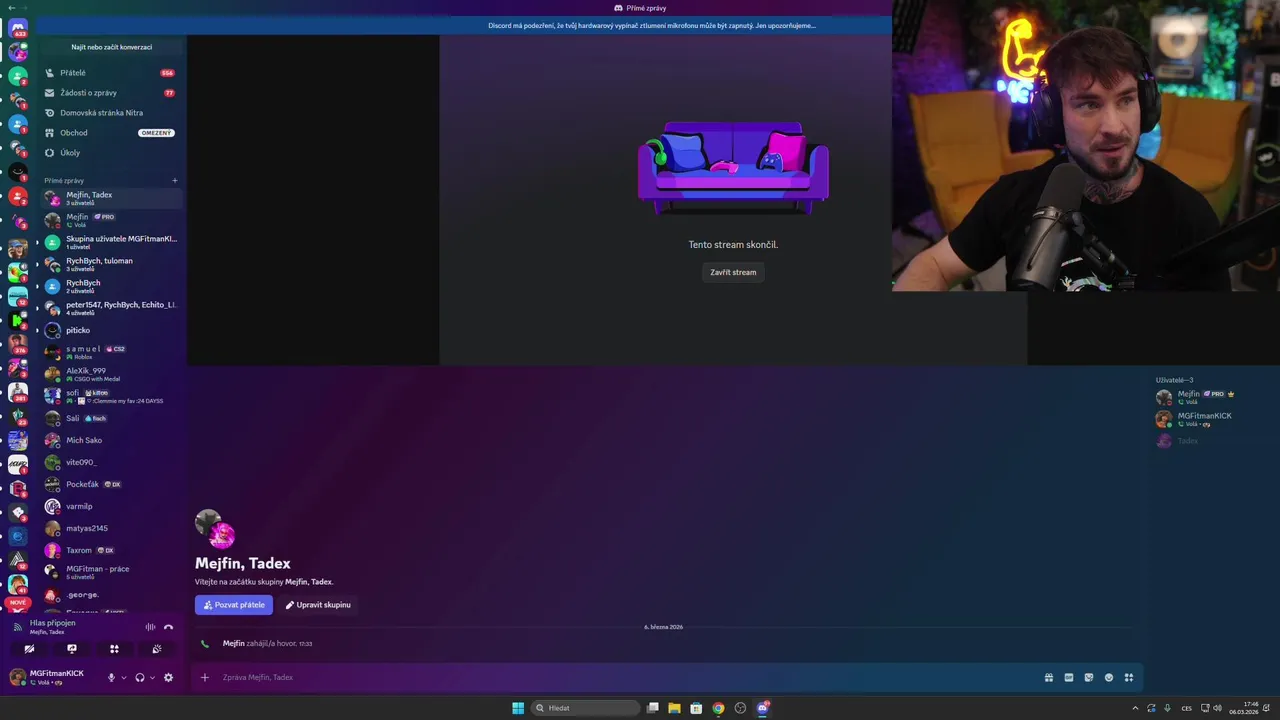
Task: Open piticko direct message
Action: click(x=111, y=330)
